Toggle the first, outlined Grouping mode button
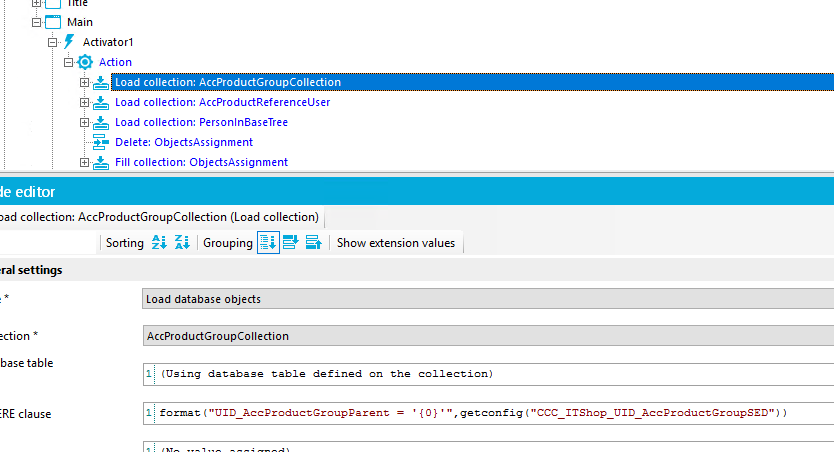This screenshot has height=452, width=834. pos(268,243)
